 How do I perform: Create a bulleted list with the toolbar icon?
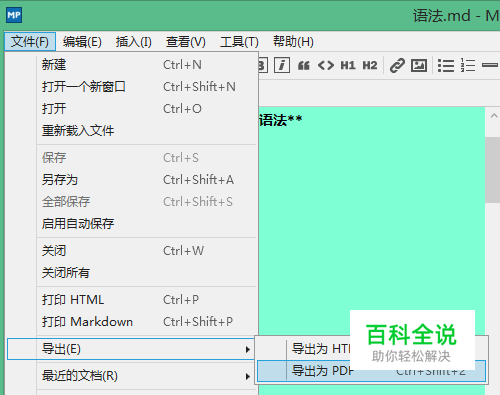[446, 65]
